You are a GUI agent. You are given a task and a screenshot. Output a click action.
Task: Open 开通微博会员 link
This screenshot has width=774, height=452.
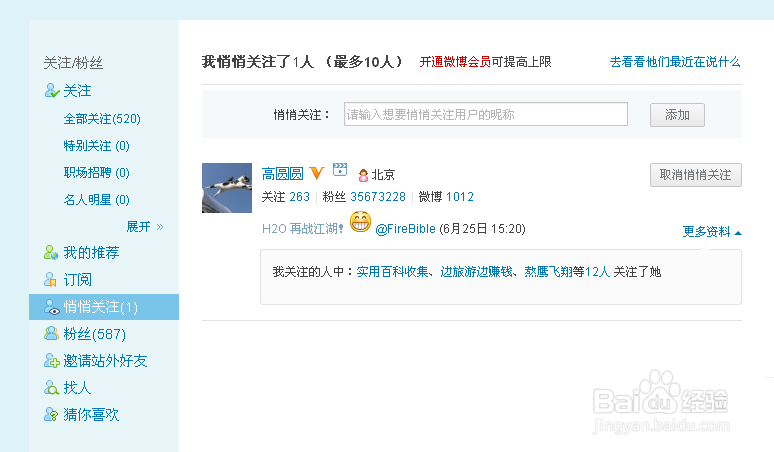coord(455,62)
